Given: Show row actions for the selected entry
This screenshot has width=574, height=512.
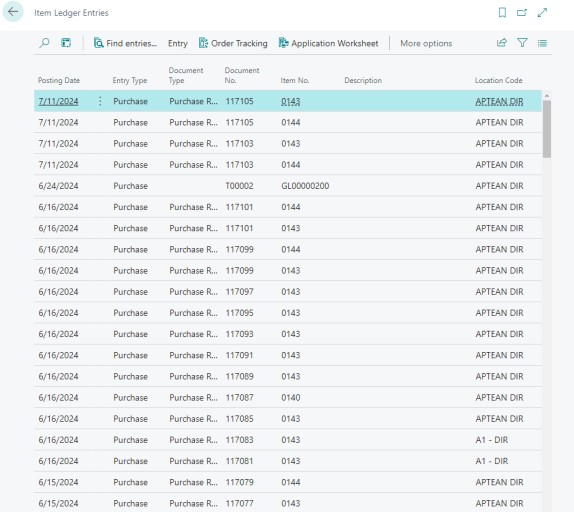Looking at the screenshot, I should (x=100, y=101).
